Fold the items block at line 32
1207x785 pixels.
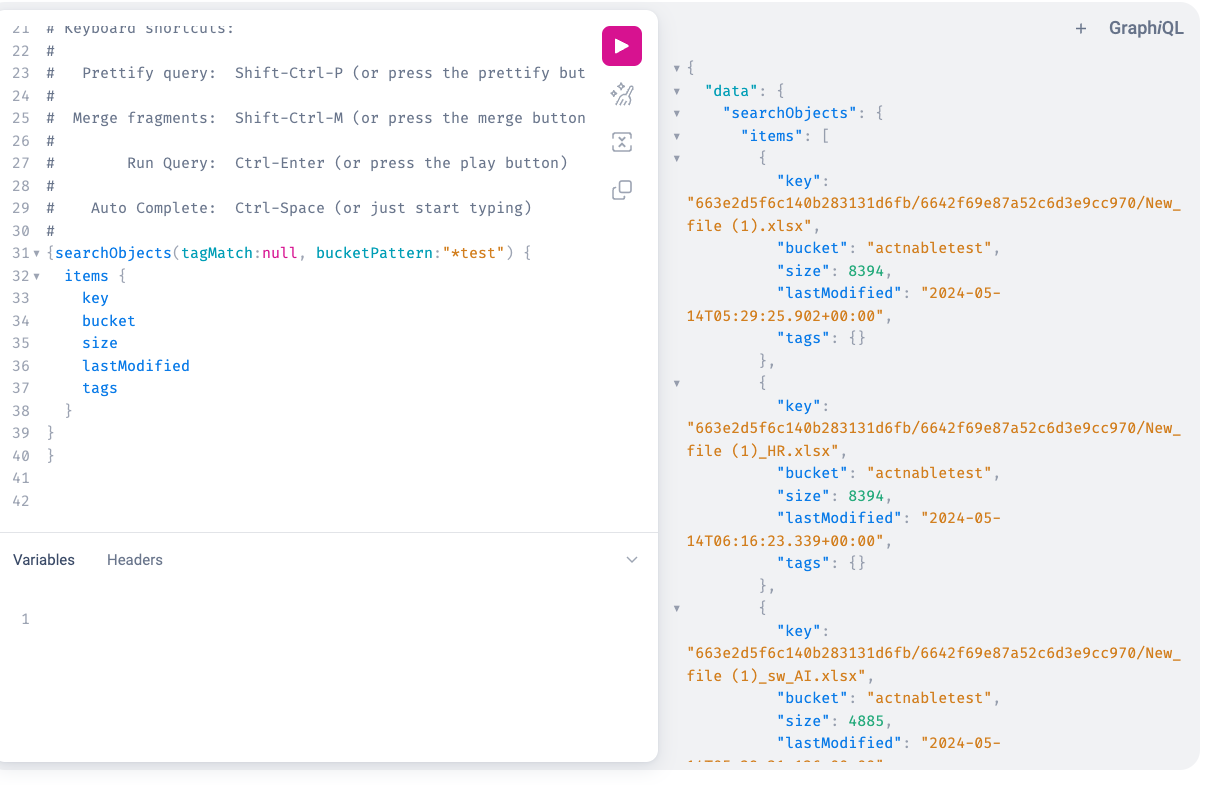[37, 276]
